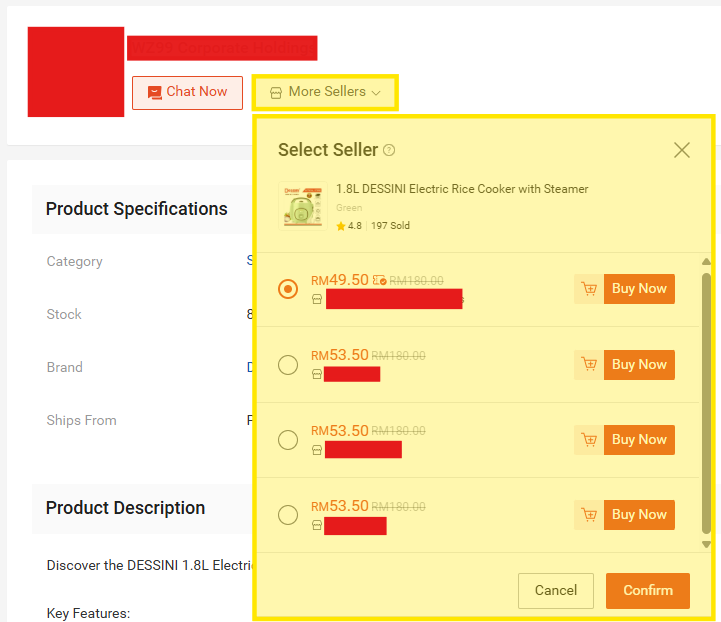Click the voucher icon beside RM49.50
The image size is (721, 622).
coord(379,280)
